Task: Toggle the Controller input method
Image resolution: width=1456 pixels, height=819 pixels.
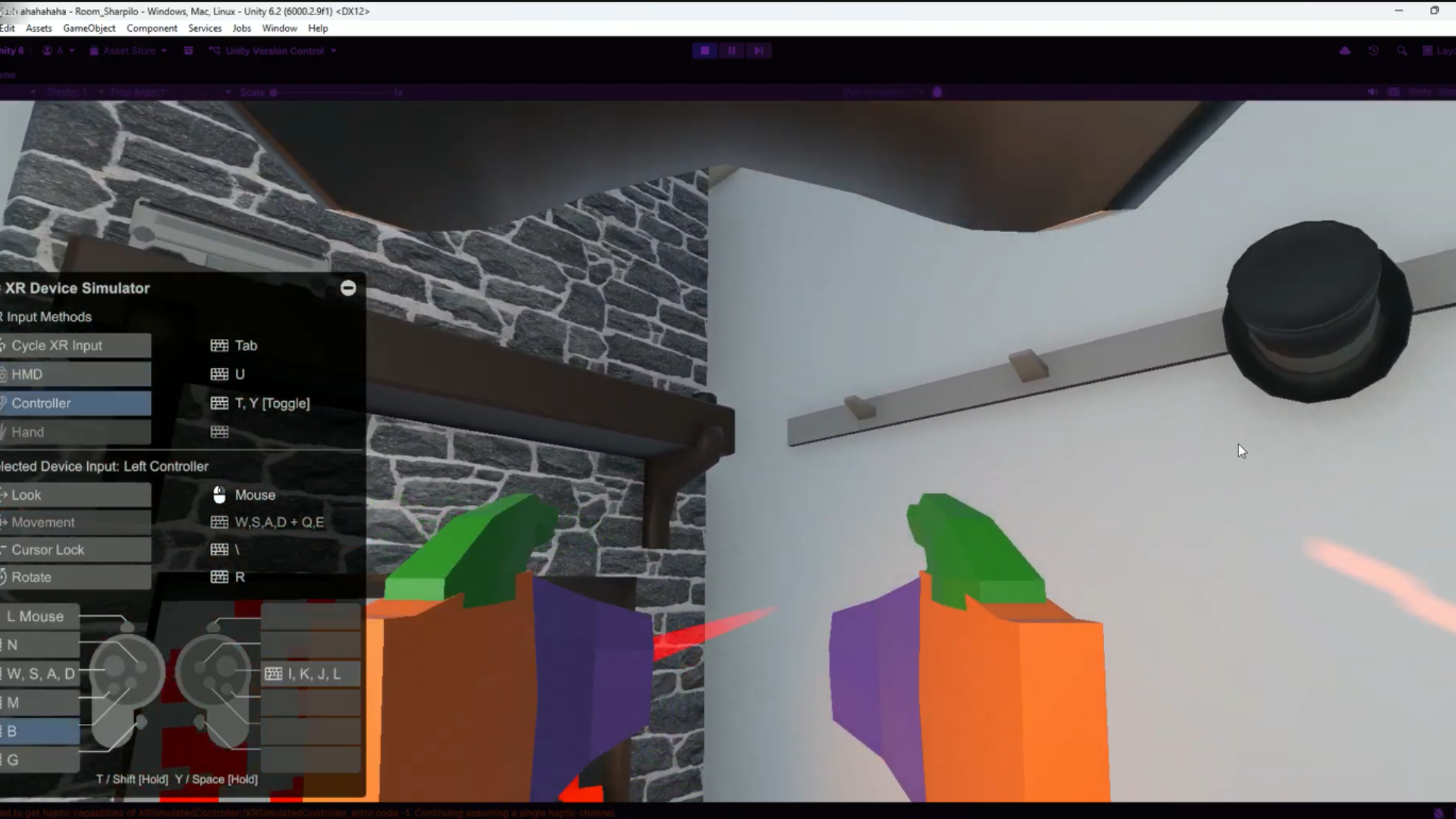Action: [x=74, y=403]
